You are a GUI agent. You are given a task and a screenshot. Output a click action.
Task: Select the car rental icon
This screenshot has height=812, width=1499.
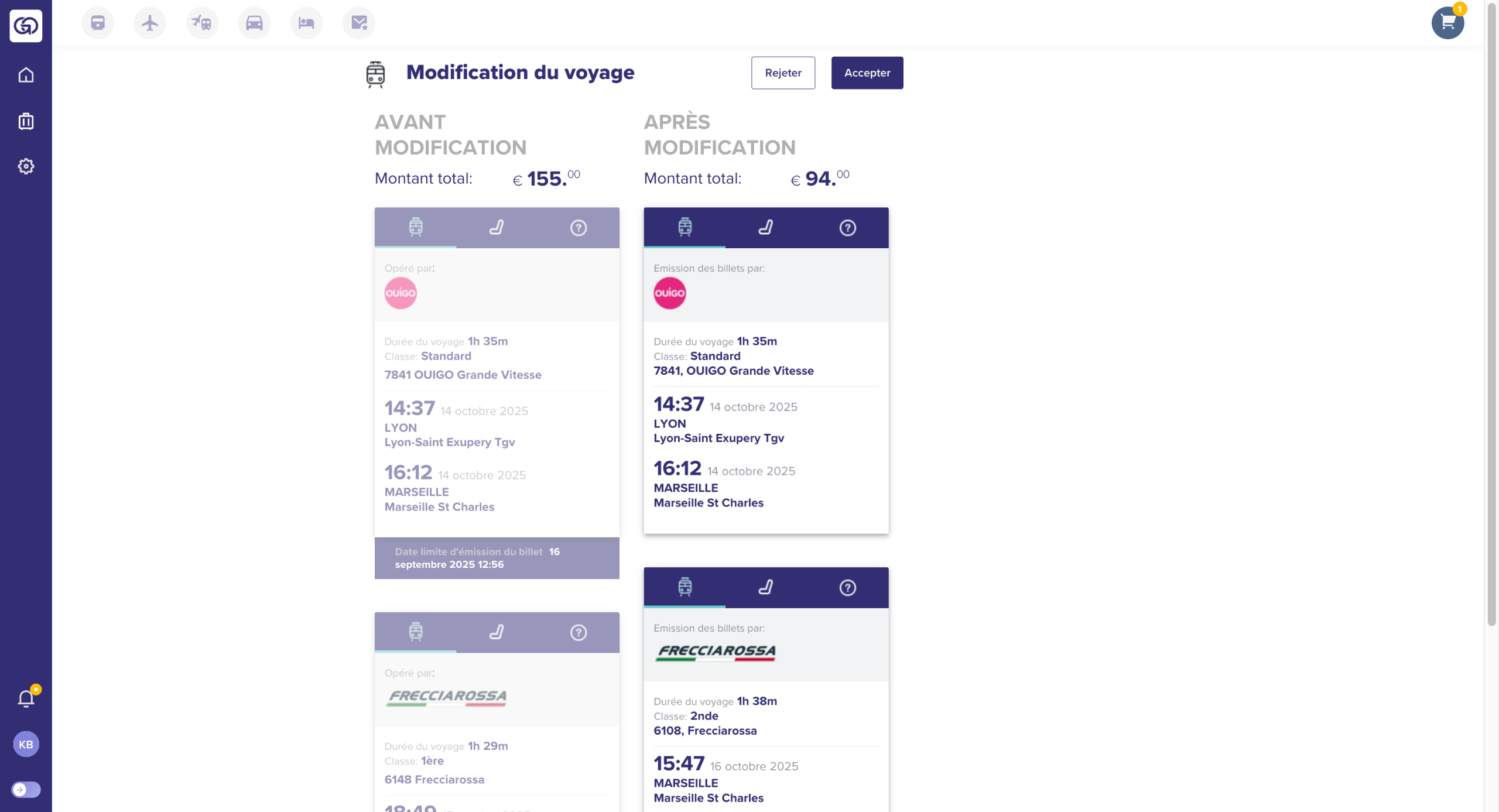(254, 23)
